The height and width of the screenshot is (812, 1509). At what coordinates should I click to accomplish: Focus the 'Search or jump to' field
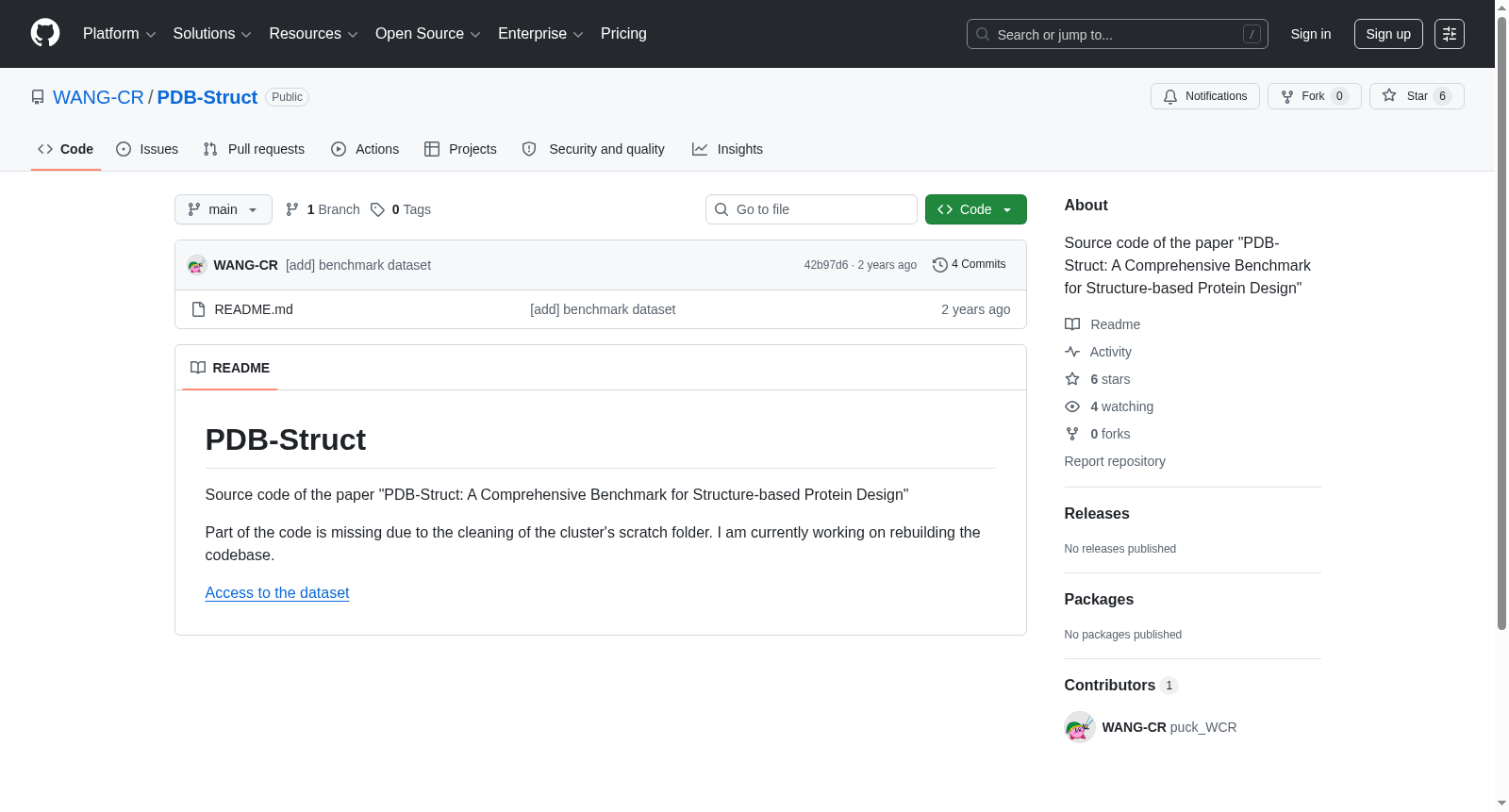[1118, 34]
